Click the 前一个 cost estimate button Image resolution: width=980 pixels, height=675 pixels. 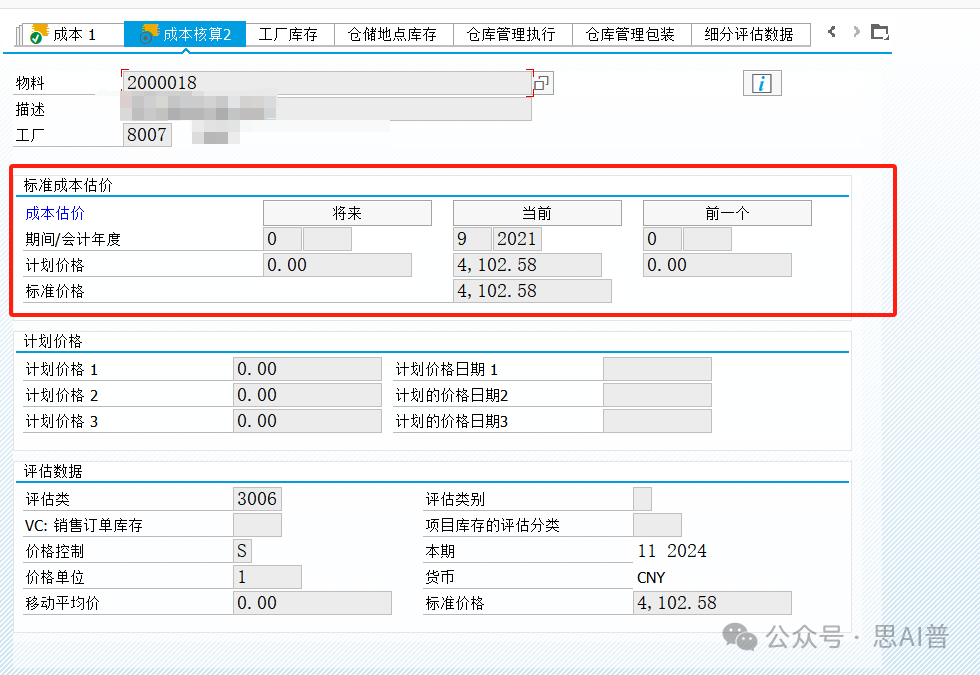click(x=727, y=213)
